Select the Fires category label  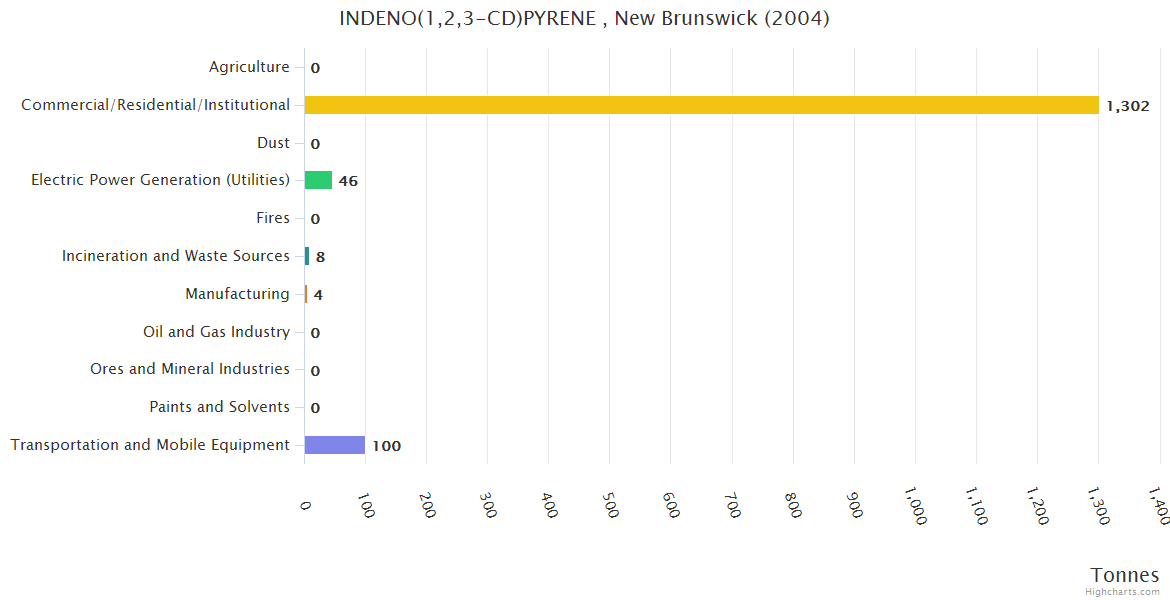pos(272,218)
